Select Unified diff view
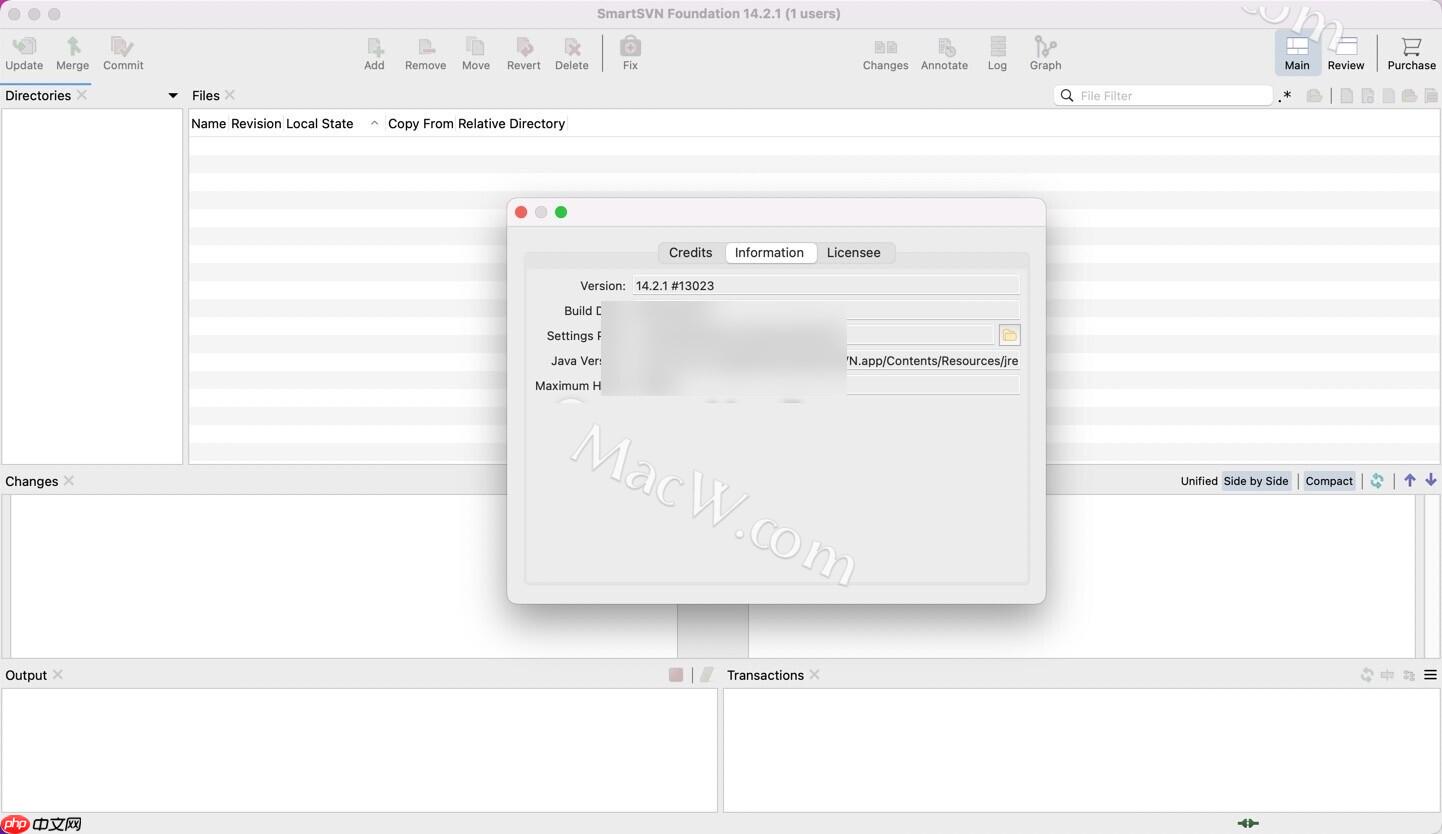 point(1198,481)
